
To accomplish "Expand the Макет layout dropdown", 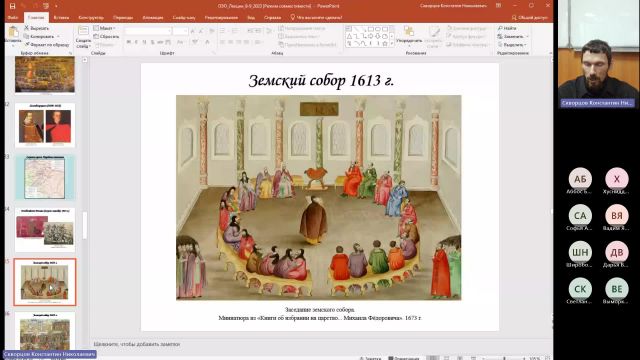I will tap(104, 28).
